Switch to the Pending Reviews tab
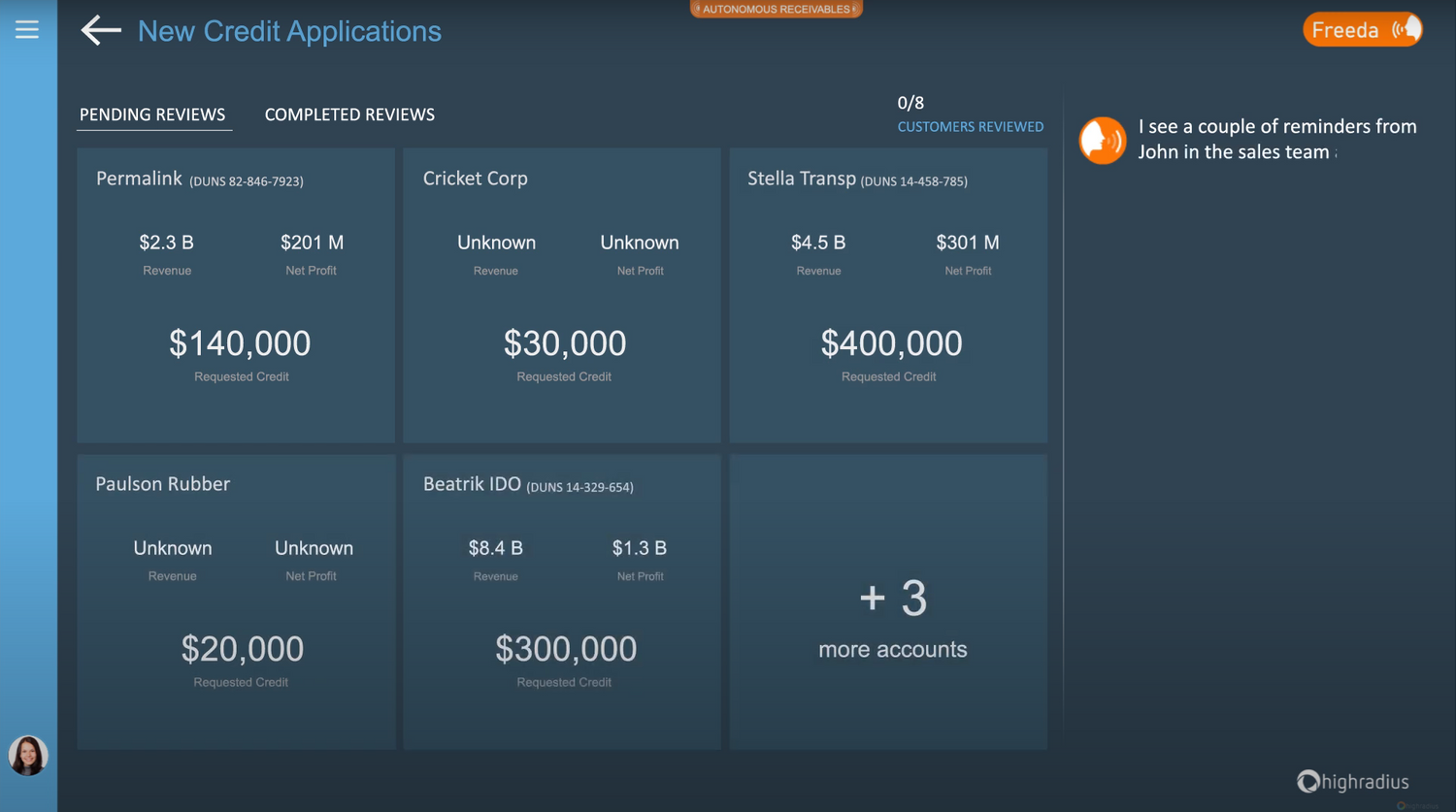 (152, 114)
